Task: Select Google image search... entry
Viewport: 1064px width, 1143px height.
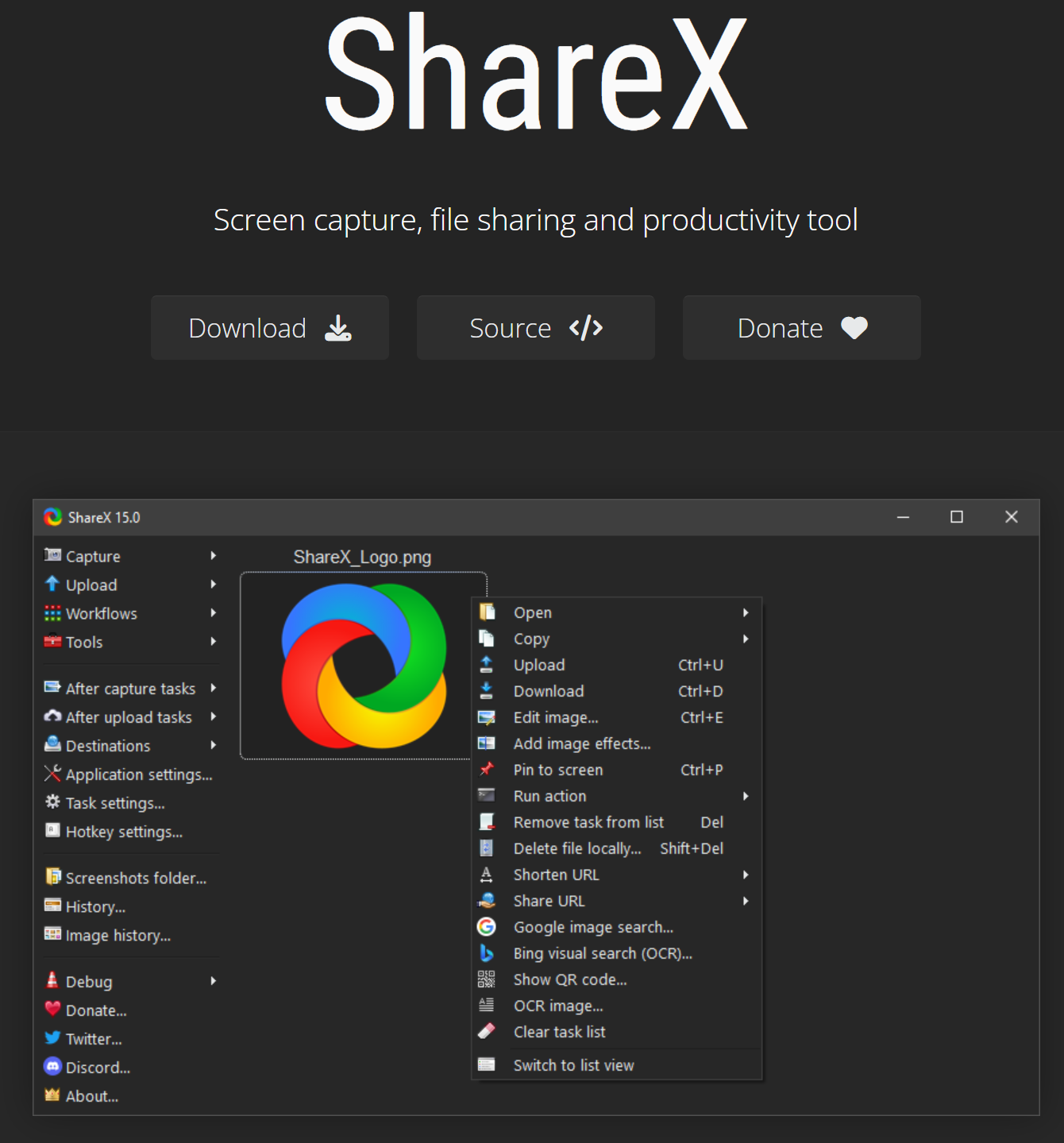Action: click(x=616, y=927)
